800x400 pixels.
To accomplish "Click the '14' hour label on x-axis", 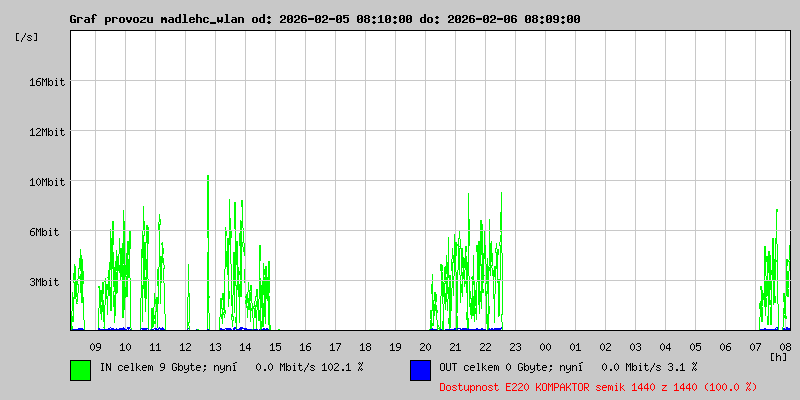I will [245, 347].
